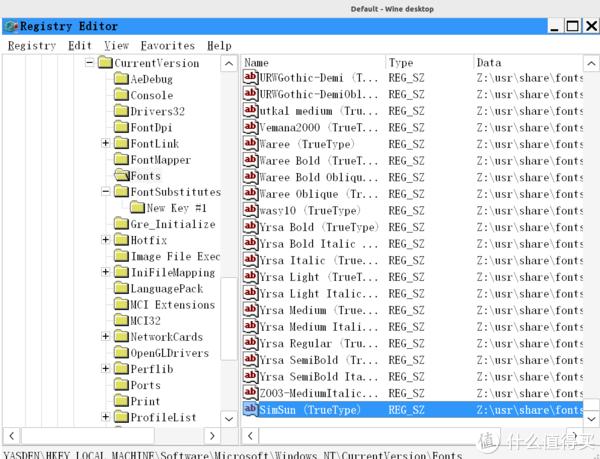The image size is (600, 459).
Task: Click tree pane scroll-left arrow
Action: [x=12, y=435]
